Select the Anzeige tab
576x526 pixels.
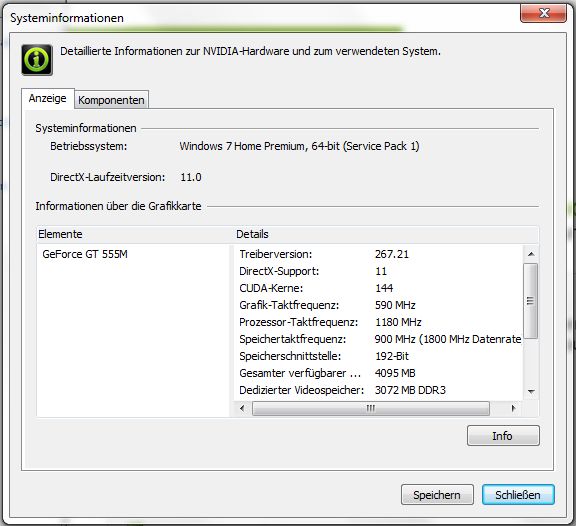[48, 98]
